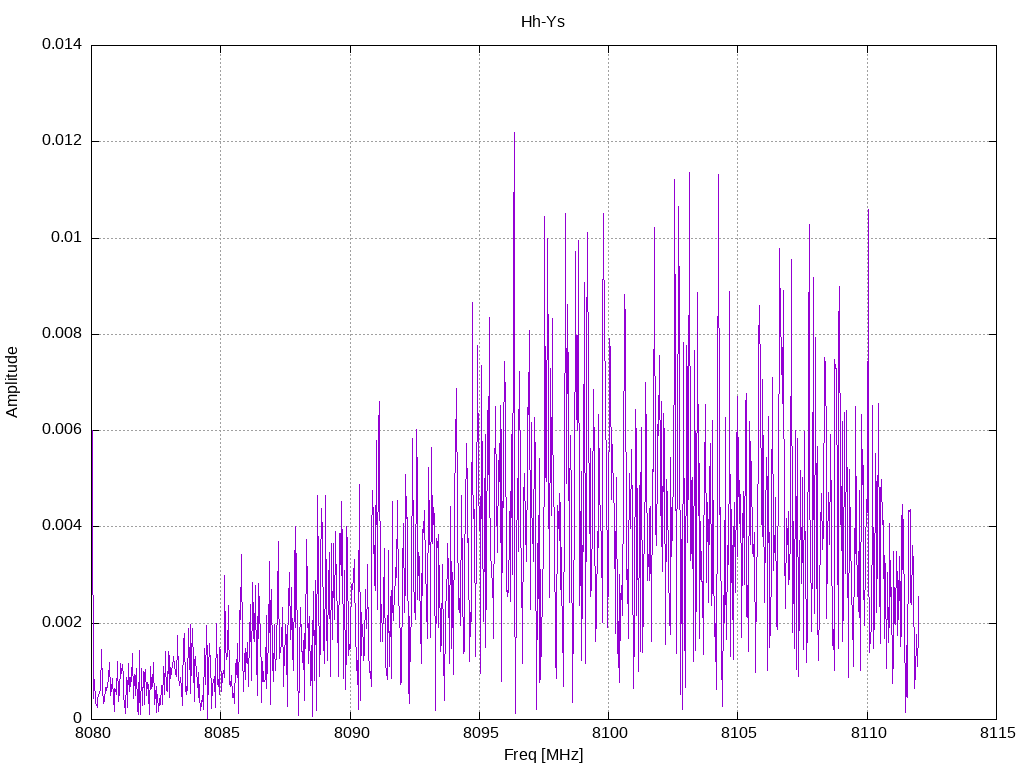Click the "Freq [MHz]" x-axis label
This screenshot has height=768, width=1024.
click(x=543, y=755)
